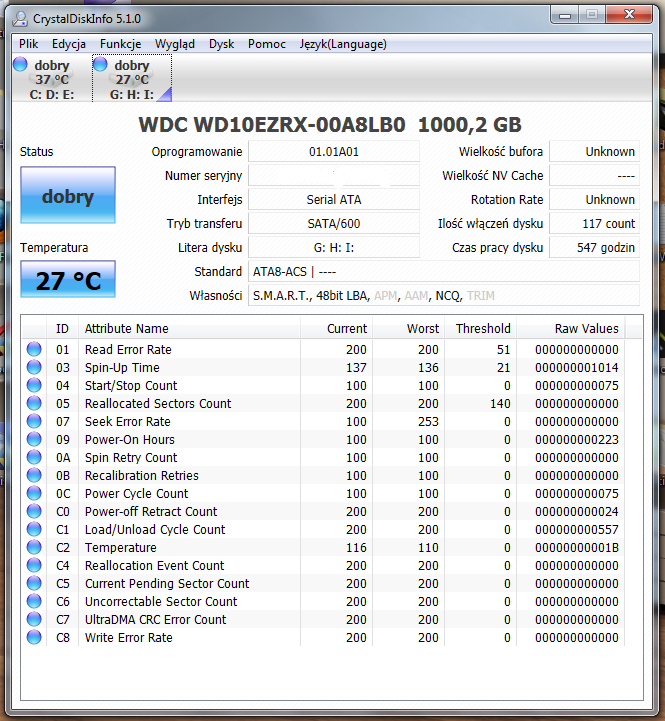Screen dimensions: 665x721
Task: Select the Load/Unload Cycle Count attribute name
Action: coord(155,529)
